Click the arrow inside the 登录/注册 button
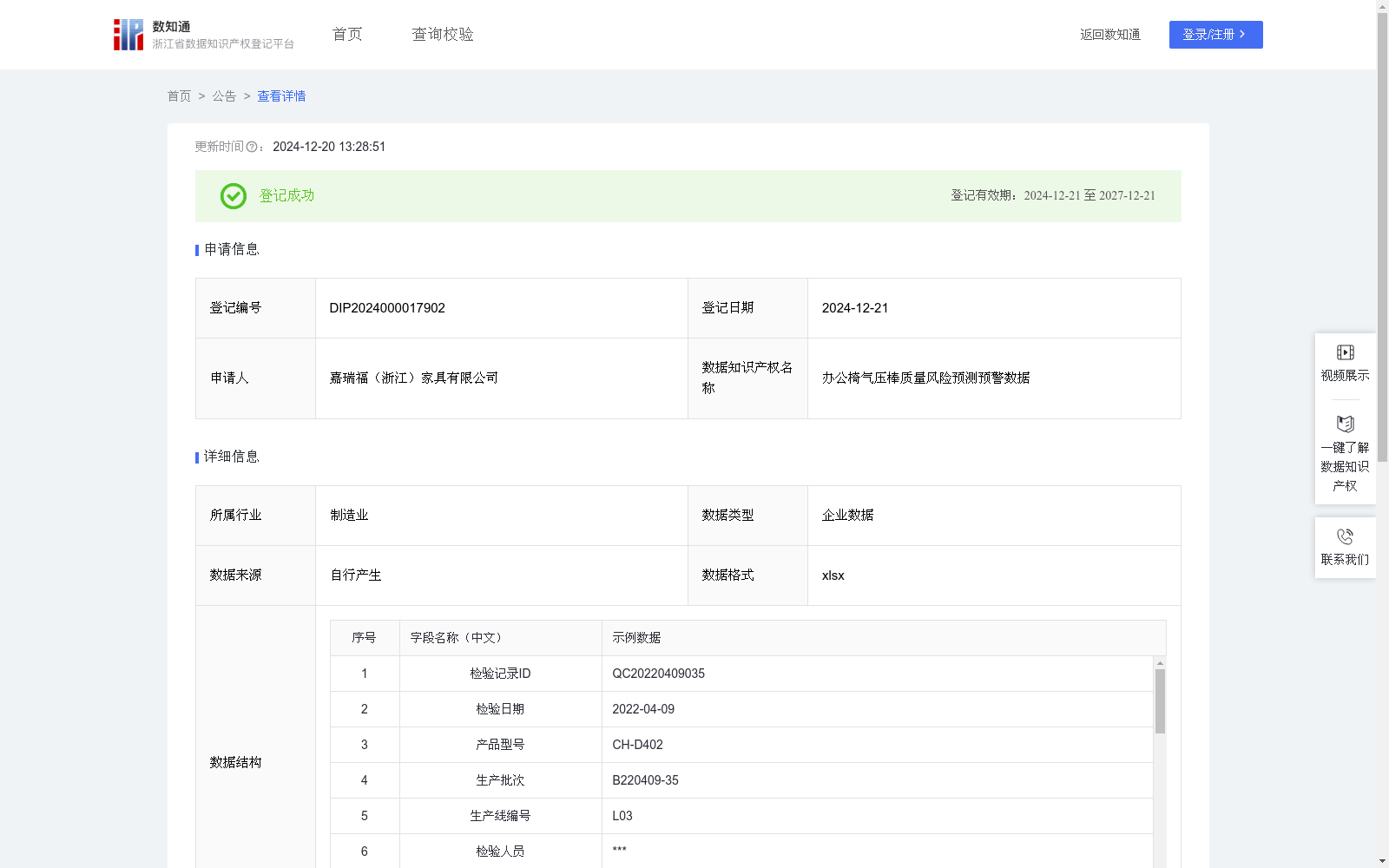1389x868 pixels. pyautogui.click(x=1242, y=35)
